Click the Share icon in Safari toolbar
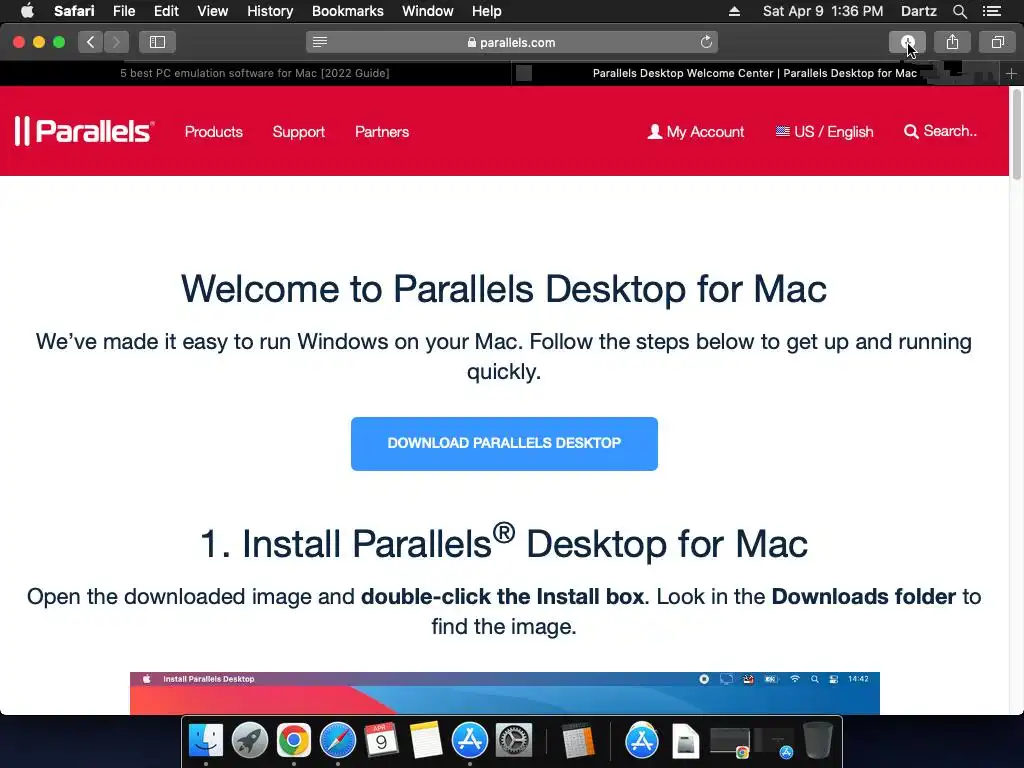1024x768 pixels. click(x=952, y=42)
